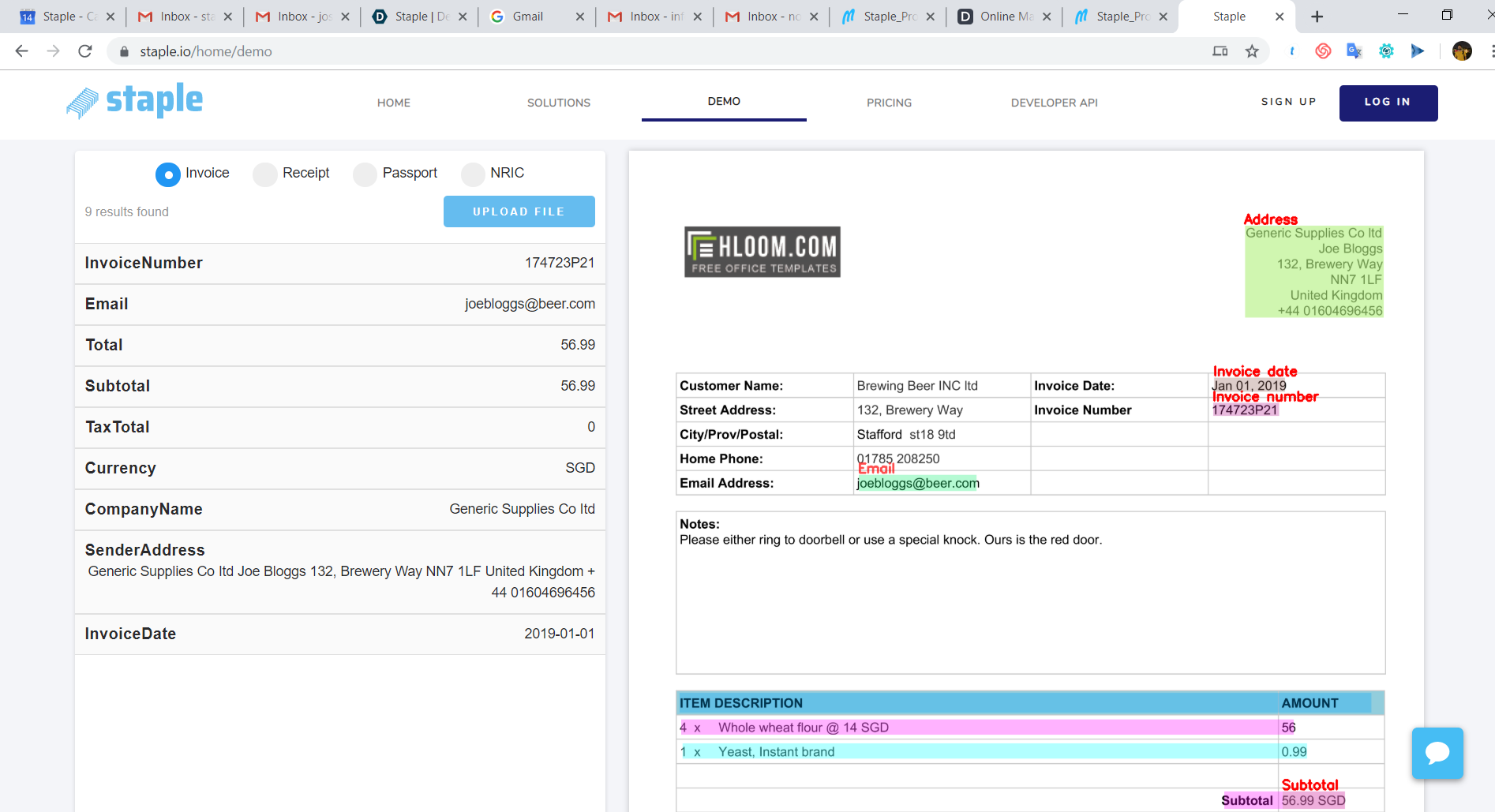This screenshot has height=812, width=1495.
Task: Click the 'Whole wheat flour @ 14 SGD' line item
Action: point(804,728)
